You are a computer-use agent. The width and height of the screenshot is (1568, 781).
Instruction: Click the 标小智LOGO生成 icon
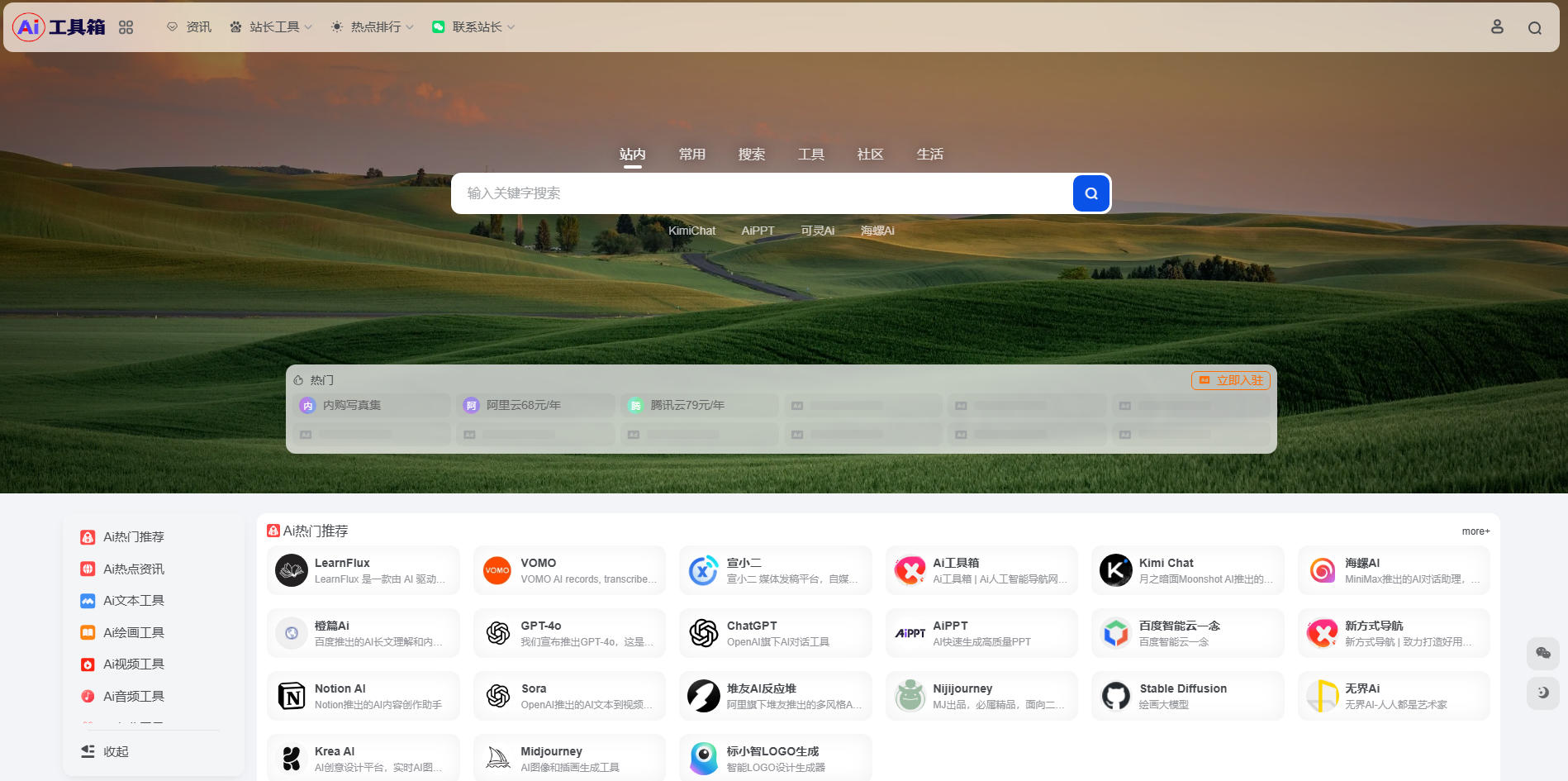(x=704, y=759)
